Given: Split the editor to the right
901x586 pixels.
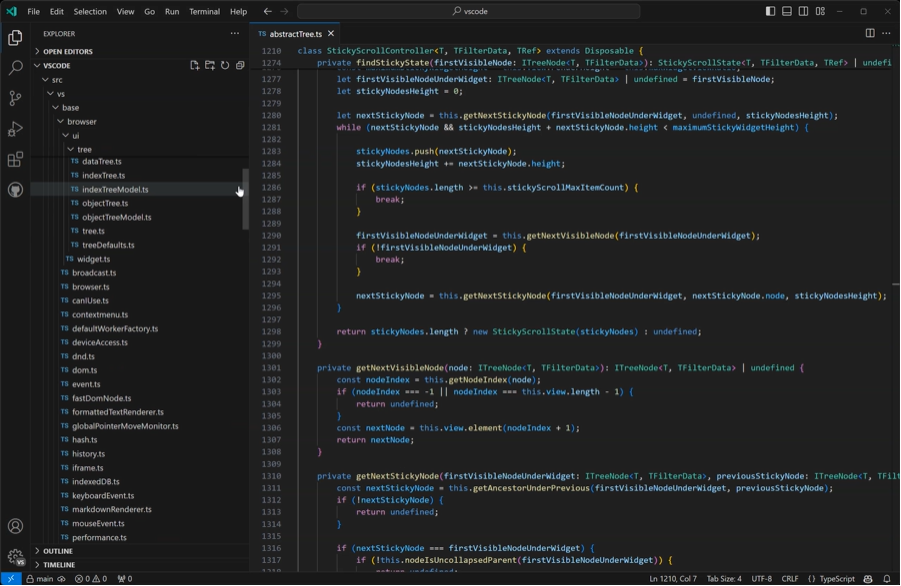Looking at the screenshot, I should pyautogui.click(x=870, y=33).
